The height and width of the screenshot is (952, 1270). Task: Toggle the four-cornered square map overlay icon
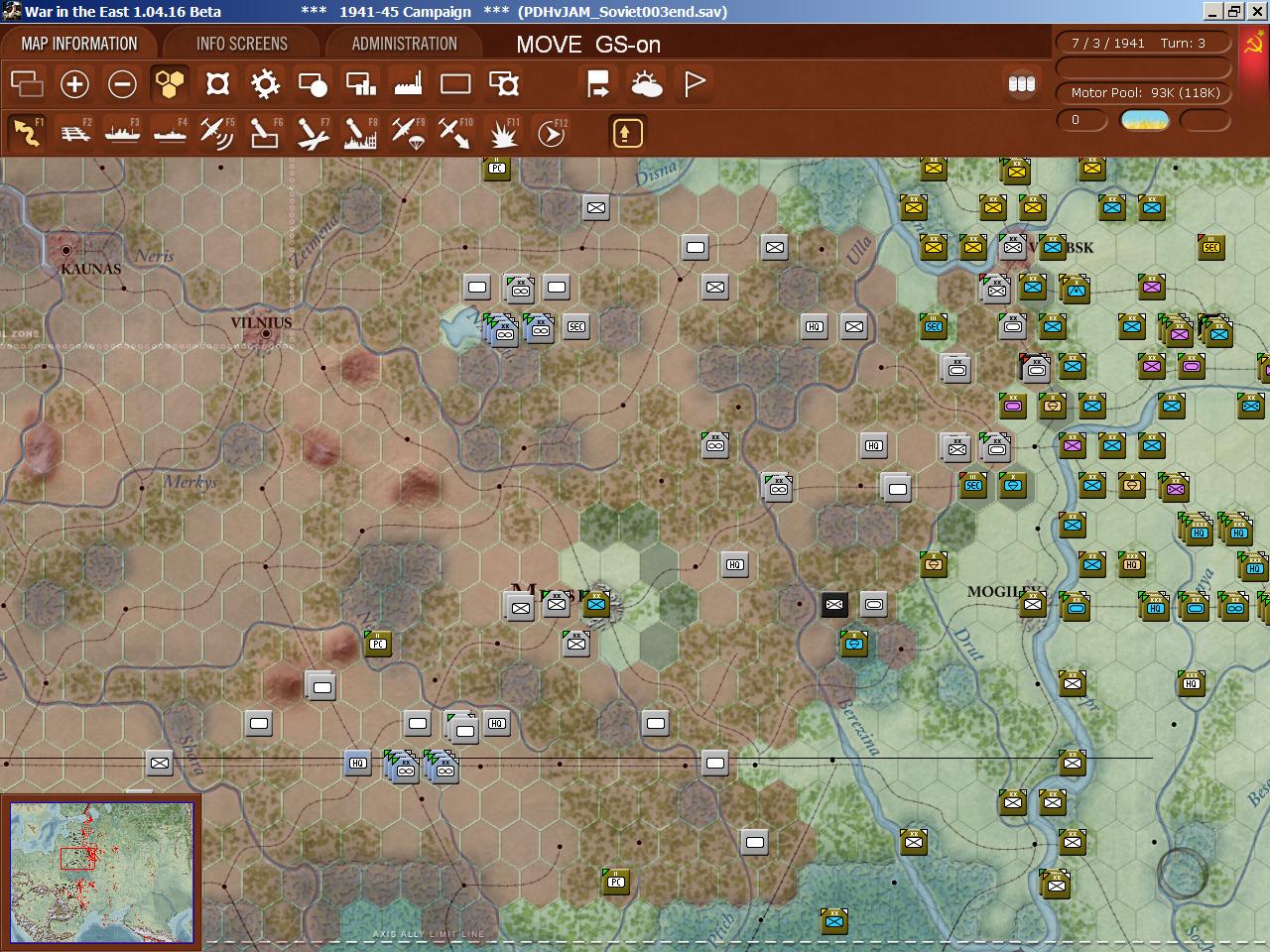(x=217, y=84)
